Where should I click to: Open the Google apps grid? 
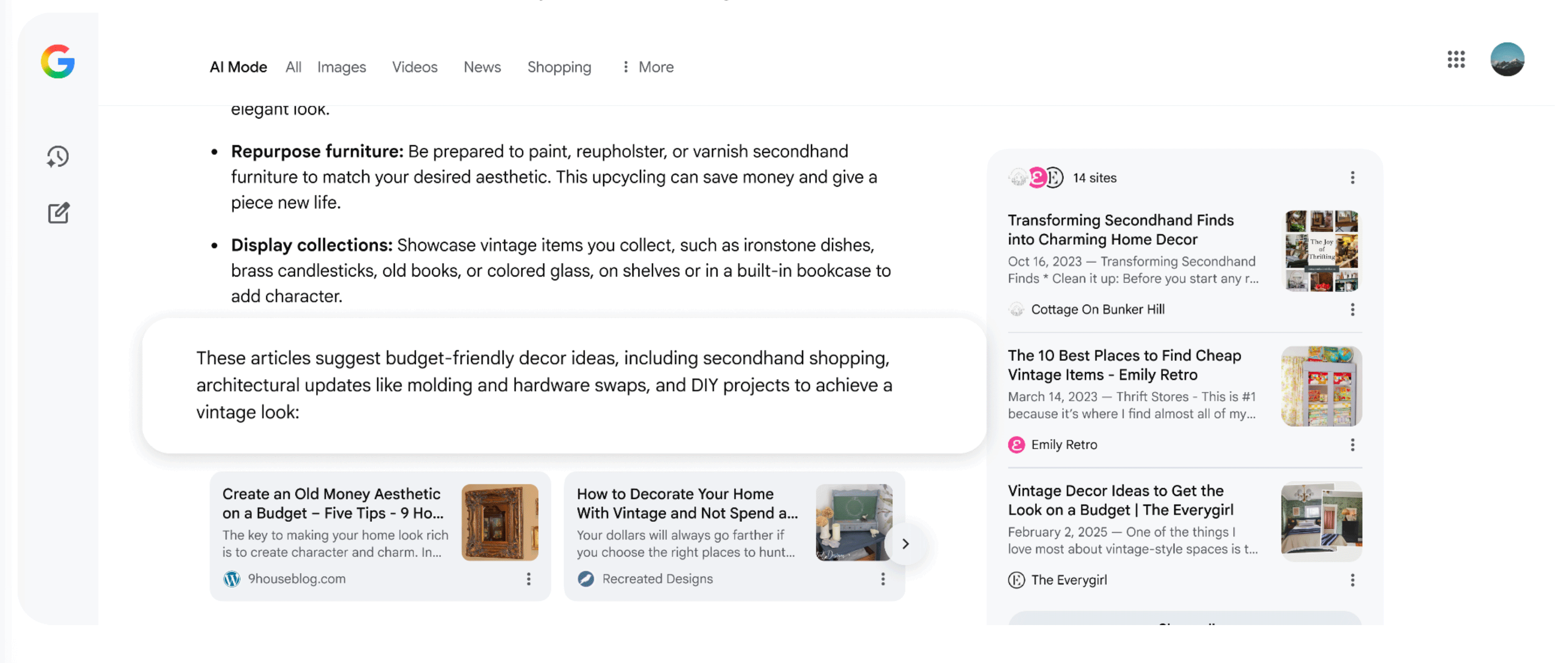(x=1456, y=59)
